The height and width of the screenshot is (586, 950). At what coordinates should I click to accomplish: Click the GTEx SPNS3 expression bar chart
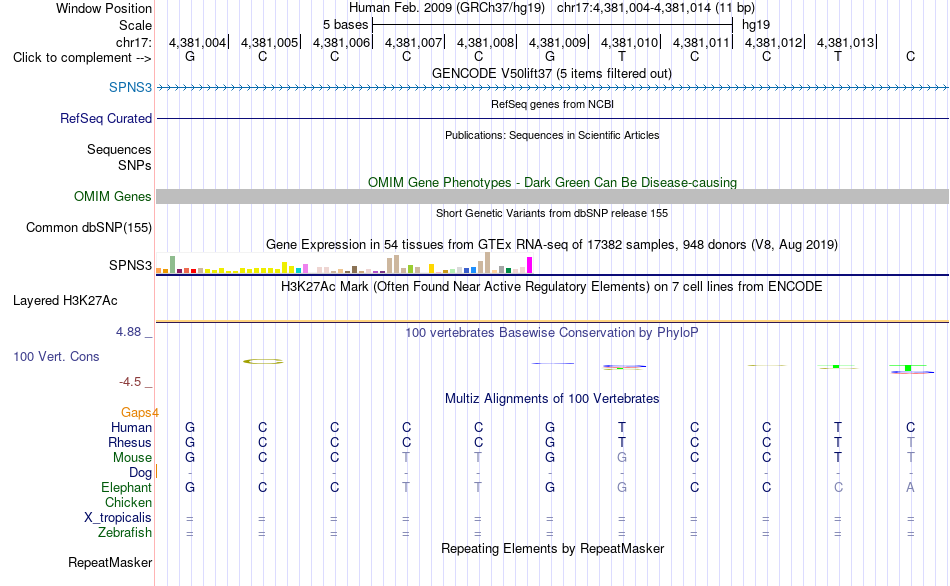[344, 264]
